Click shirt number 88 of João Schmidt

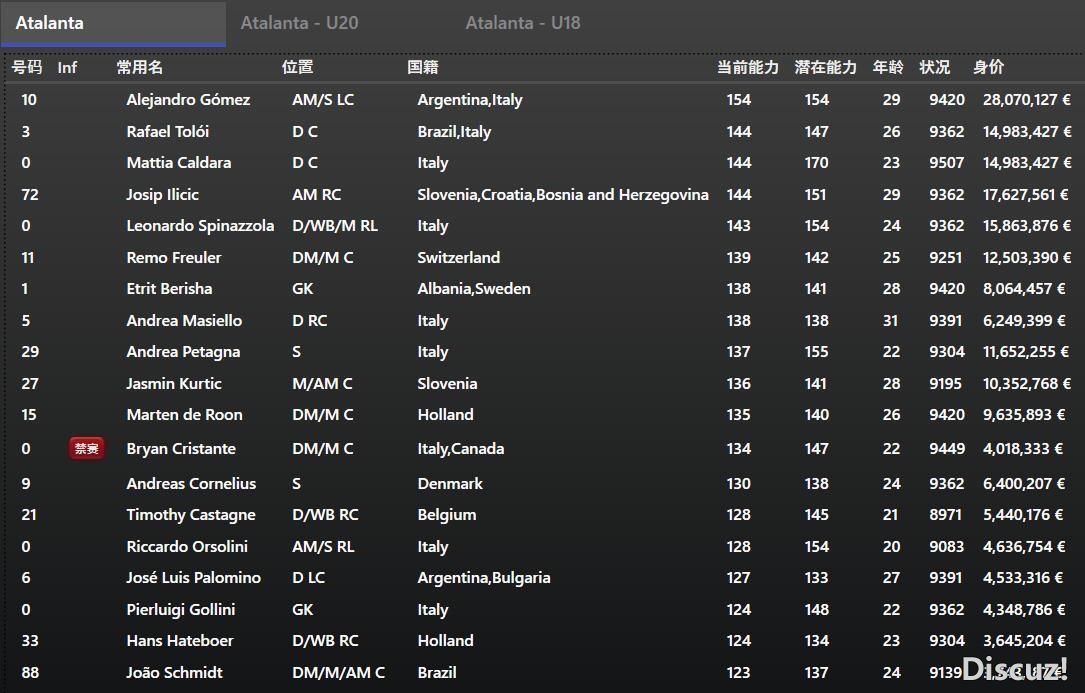[x=30, y=672]
